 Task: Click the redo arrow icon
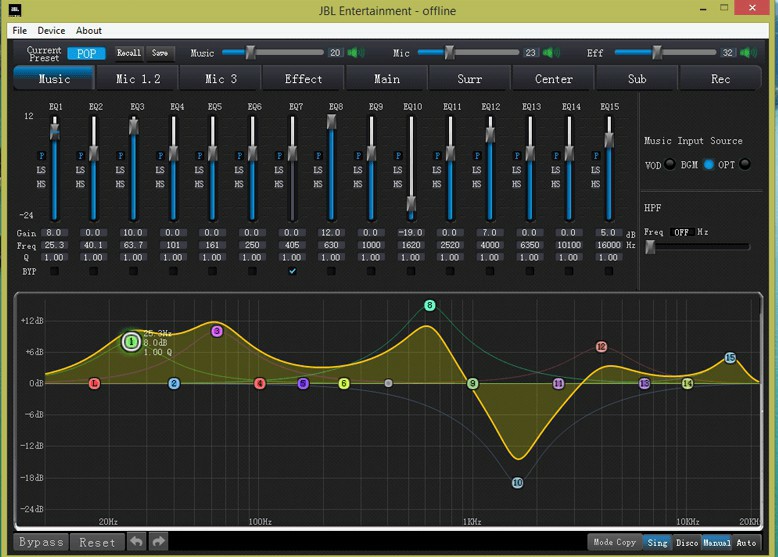pos(159,541)
